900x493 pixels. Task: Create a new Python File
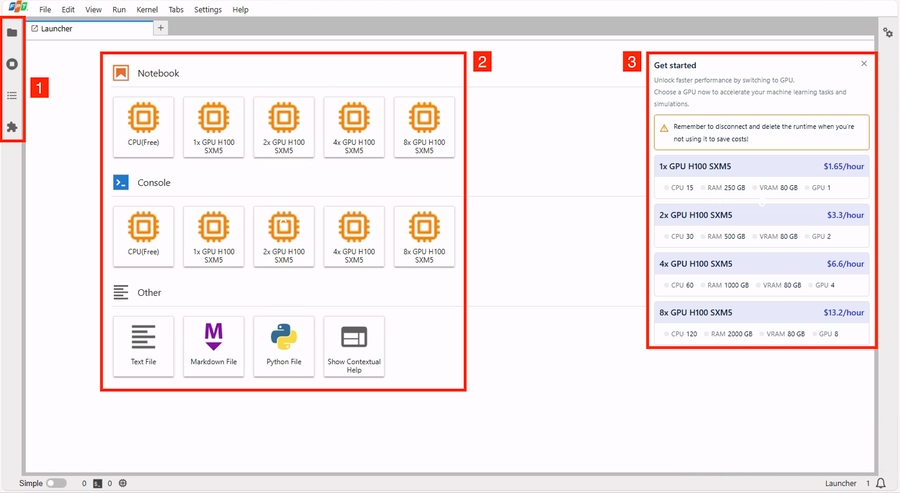pyautogui.click(x=283, y=346)
